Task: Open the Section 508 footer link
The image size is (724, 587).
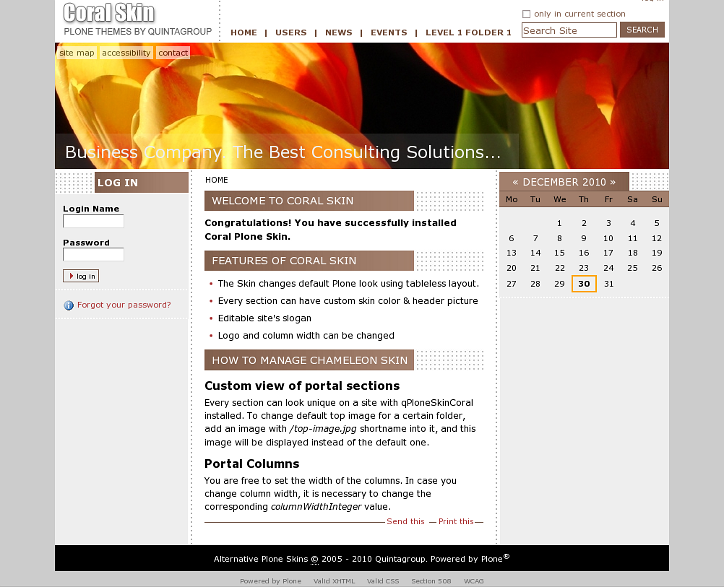Action: point(431,581)
